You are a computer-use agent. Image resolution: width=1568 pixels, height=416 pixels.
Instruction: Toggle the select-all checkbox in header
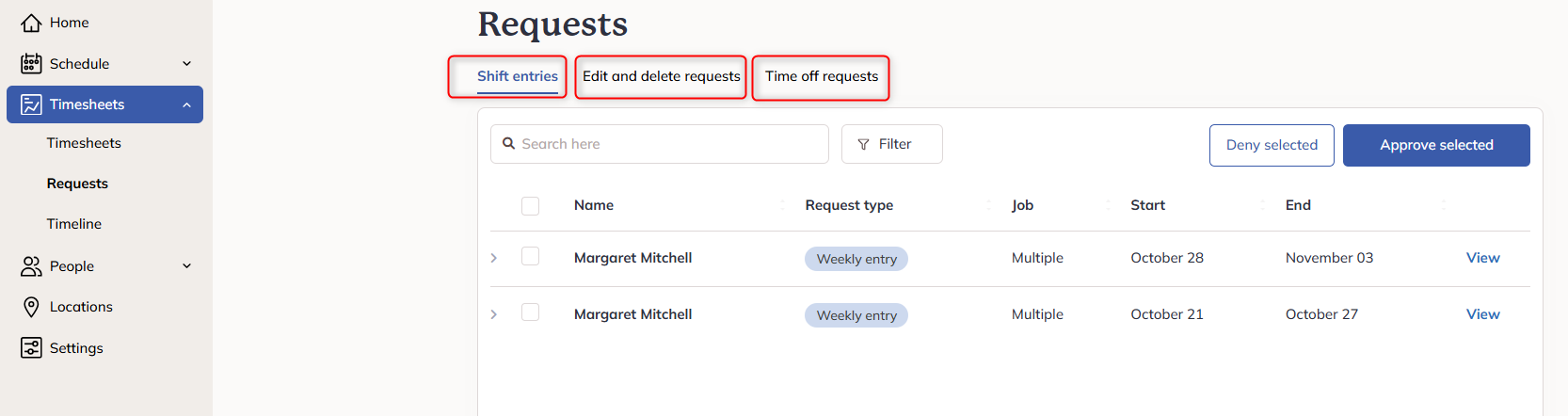tap(531, 205)
